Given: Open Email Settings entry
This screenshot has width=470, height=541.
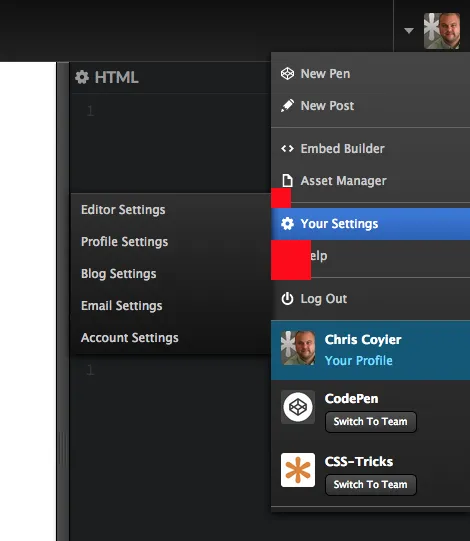Looking at the screenshot, I should click(x=121, y=306).
